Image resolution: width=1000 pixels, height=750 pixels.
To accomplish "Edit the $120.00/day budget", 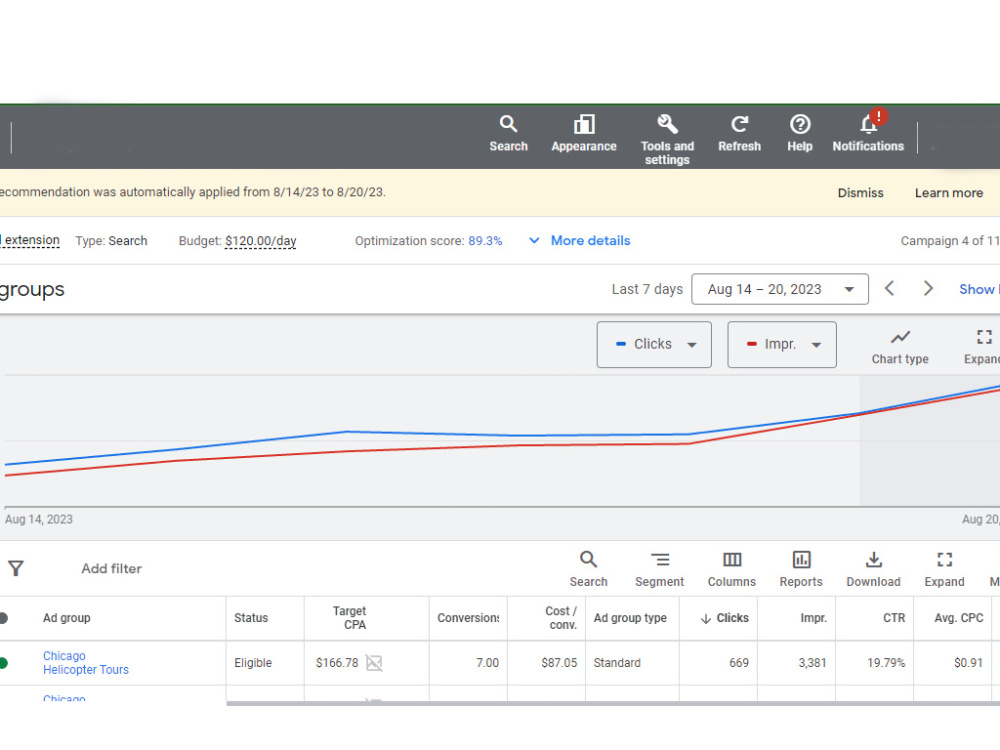I will coord(260,241).
